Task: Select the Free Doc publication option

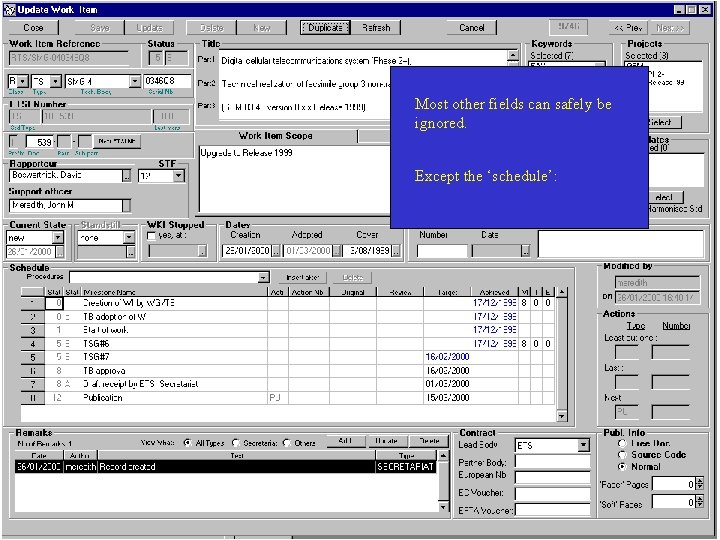Action: pyautogui.click(x=622, y=443)
